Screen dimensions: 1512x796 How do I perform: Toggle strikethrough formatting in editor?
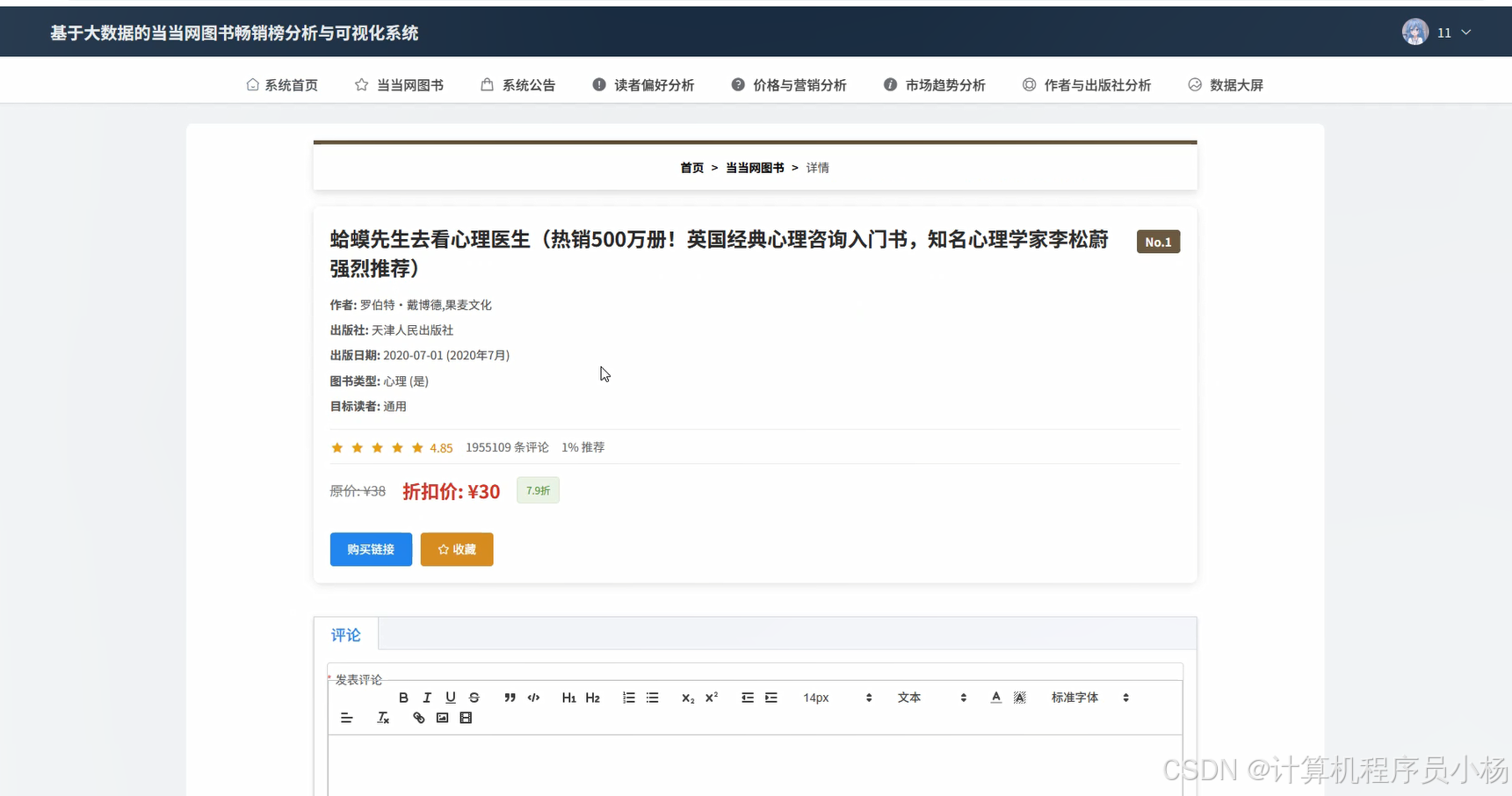(474, 698)
